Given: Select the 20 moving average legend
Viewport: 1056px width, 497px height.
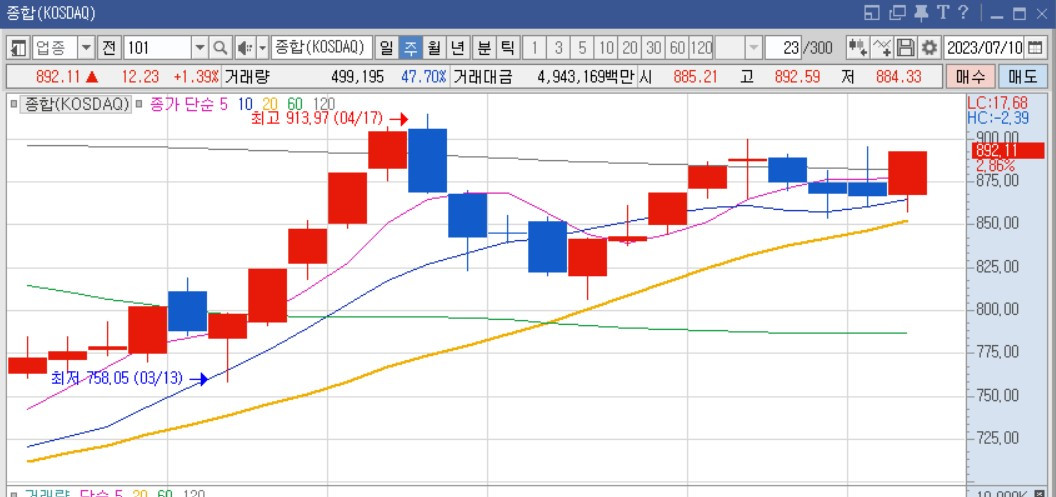Looking at the screenshot, I should (x=270, y=104).
